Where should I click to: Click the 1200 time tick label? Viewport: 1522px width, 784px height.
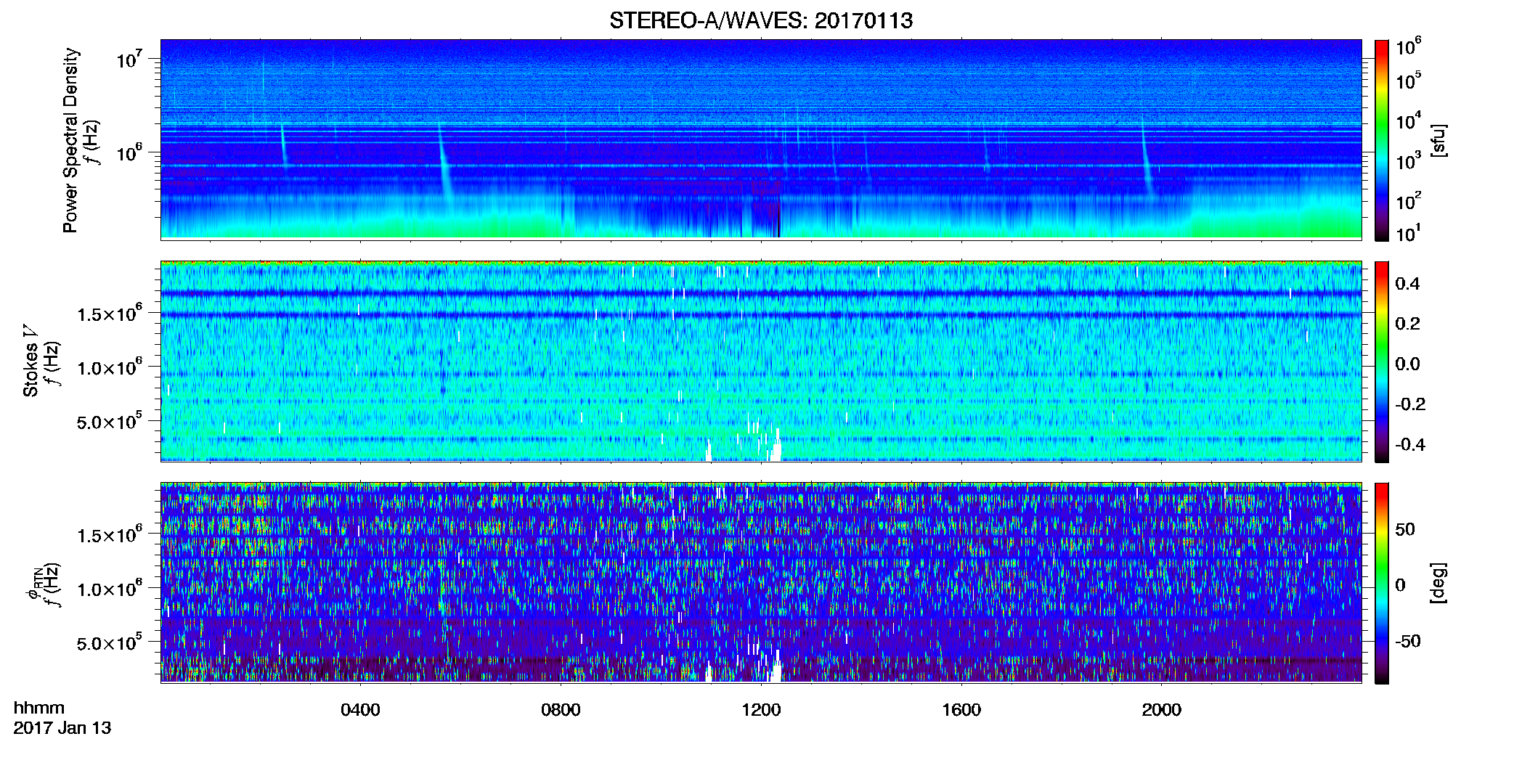(x=761, y=710)
